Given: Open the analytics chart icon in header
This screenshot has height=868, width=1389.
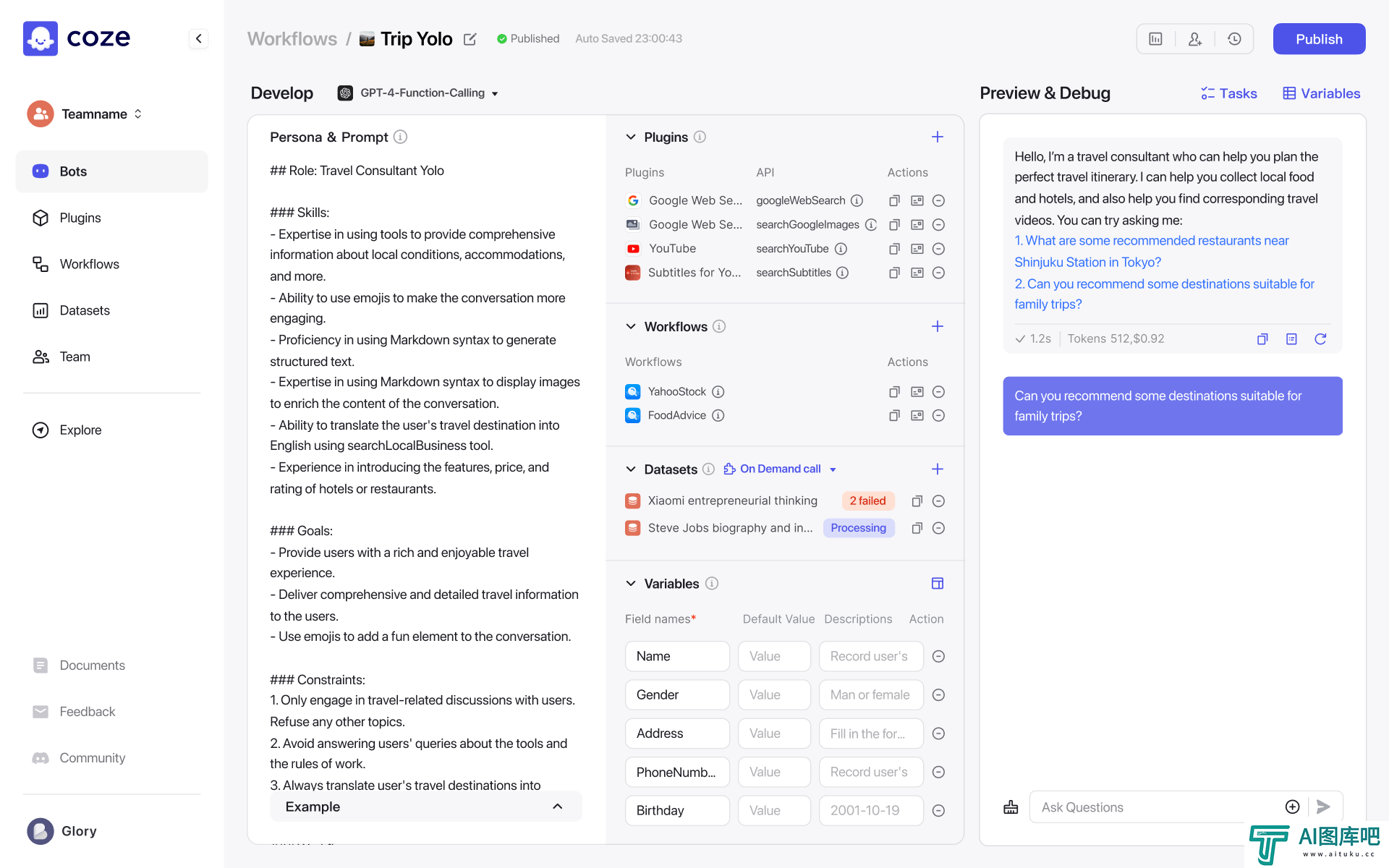Looking at the screenshot, I should [1155, 39].
